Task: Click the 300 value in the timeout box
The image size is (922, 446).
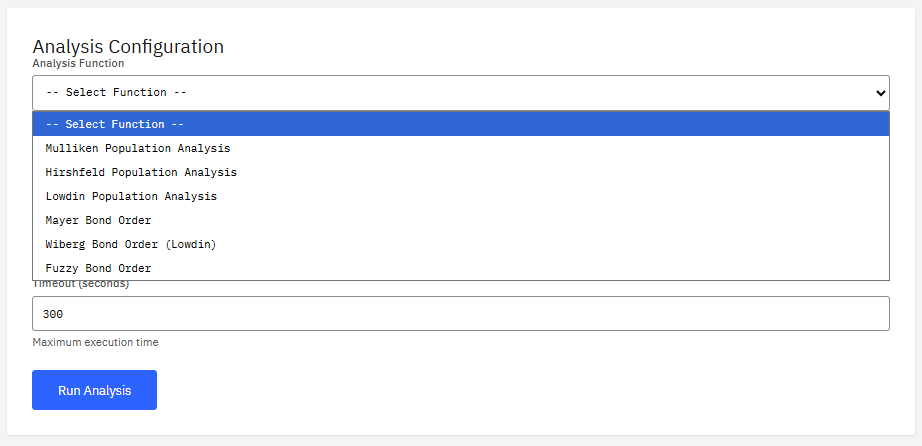Action: click(x=55, y=314)
